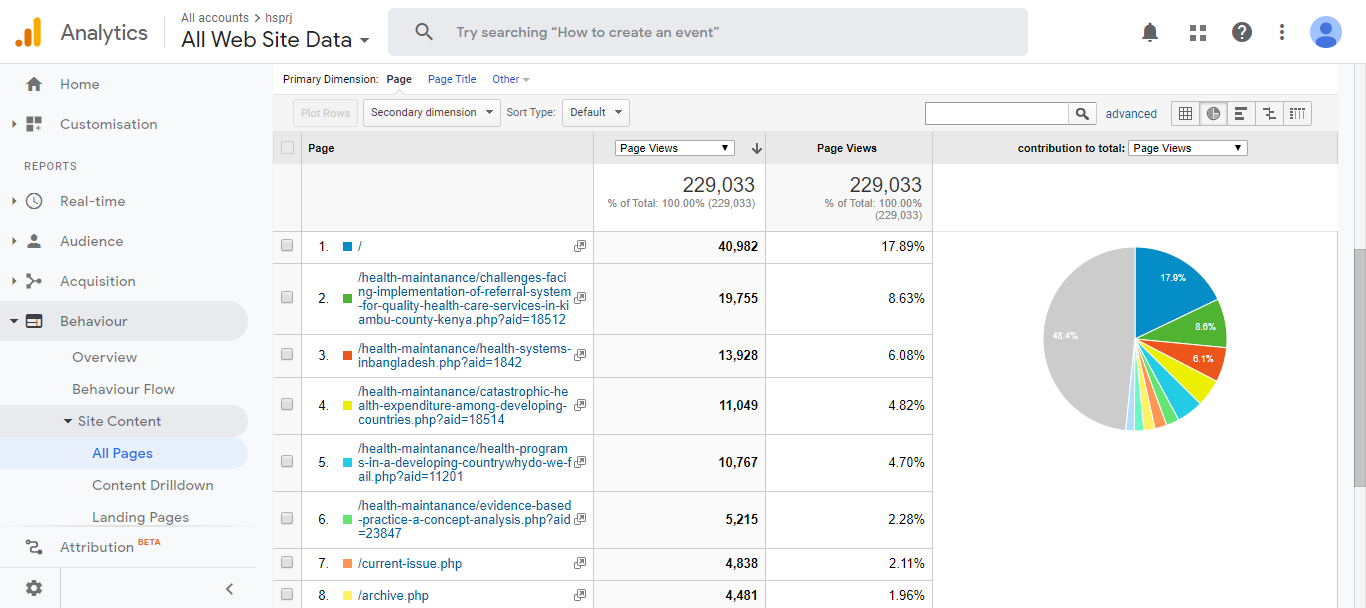The height and width of the screenshot is (608, 1366).
Task: Open the Sort Type Default dropdown
Action: coord(595,112)
